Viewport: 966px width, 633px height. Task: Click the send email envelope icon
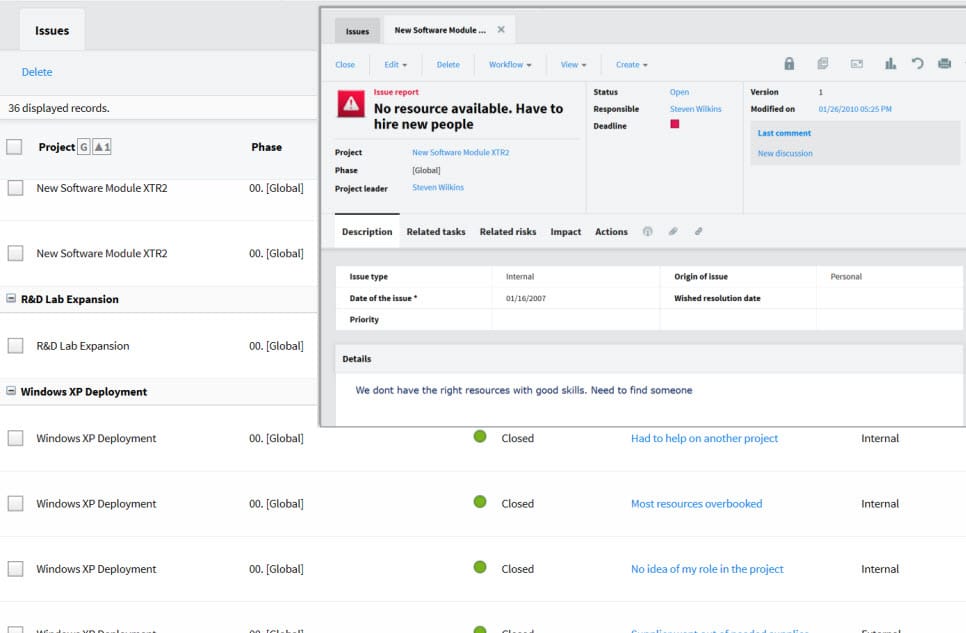click(x=857, y=64)
